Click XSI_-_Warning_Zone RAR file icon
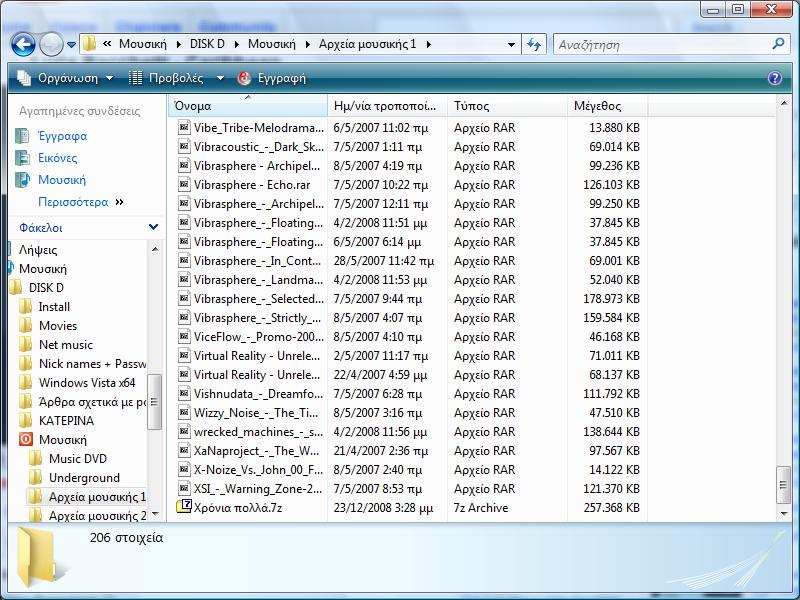 184,488
